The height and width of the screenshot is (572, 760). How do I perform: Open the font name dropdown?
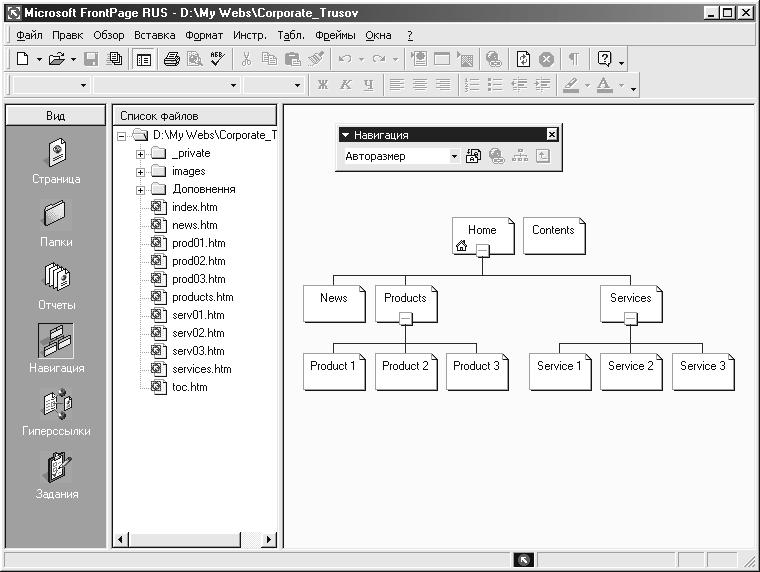coord(233,85)
